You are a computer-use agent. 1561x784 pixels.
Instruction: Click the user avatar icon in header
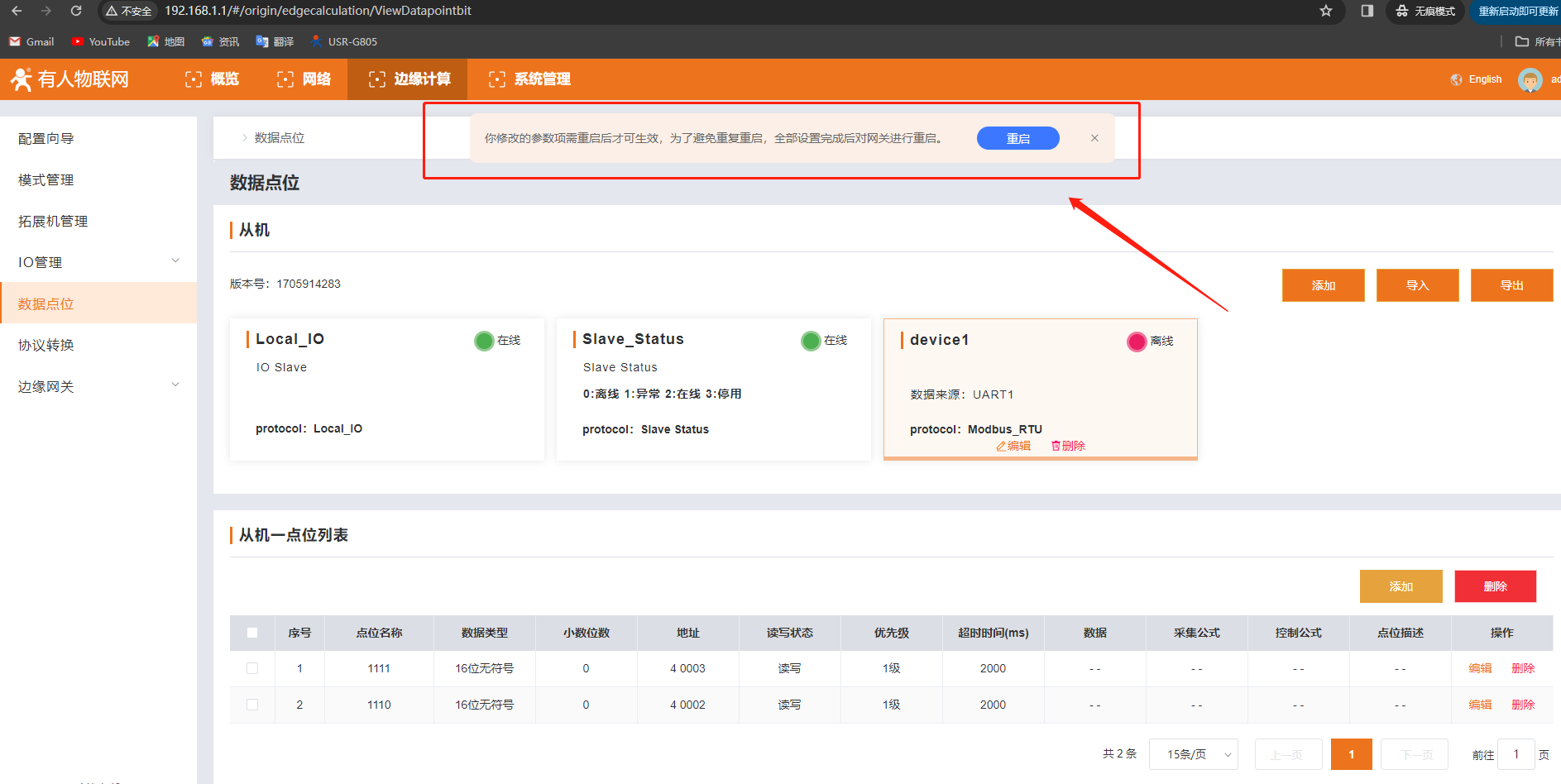point(1530,79)
